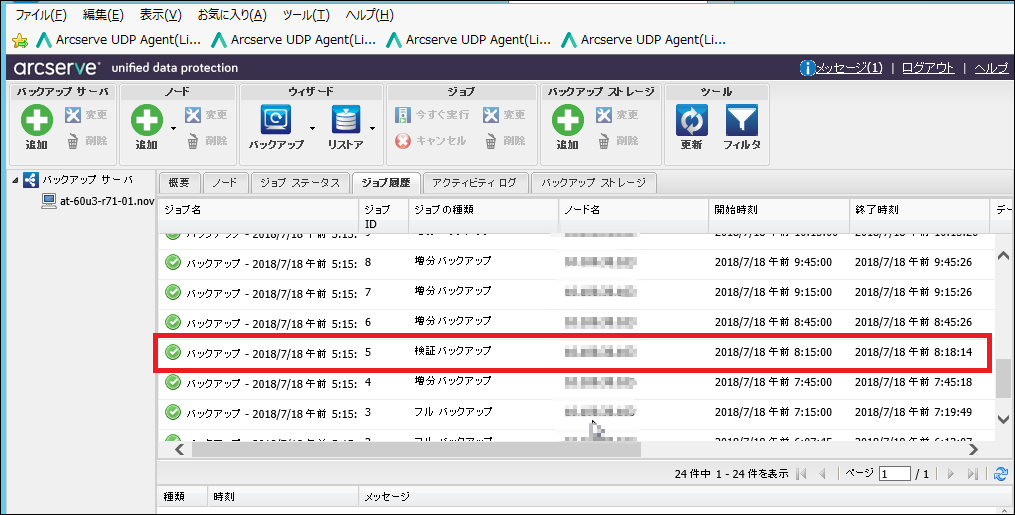Select job row starting at 9:15:00
The width and height of the screenshot is (1015, 515).
pyautogui.click(x=576, y=292)
